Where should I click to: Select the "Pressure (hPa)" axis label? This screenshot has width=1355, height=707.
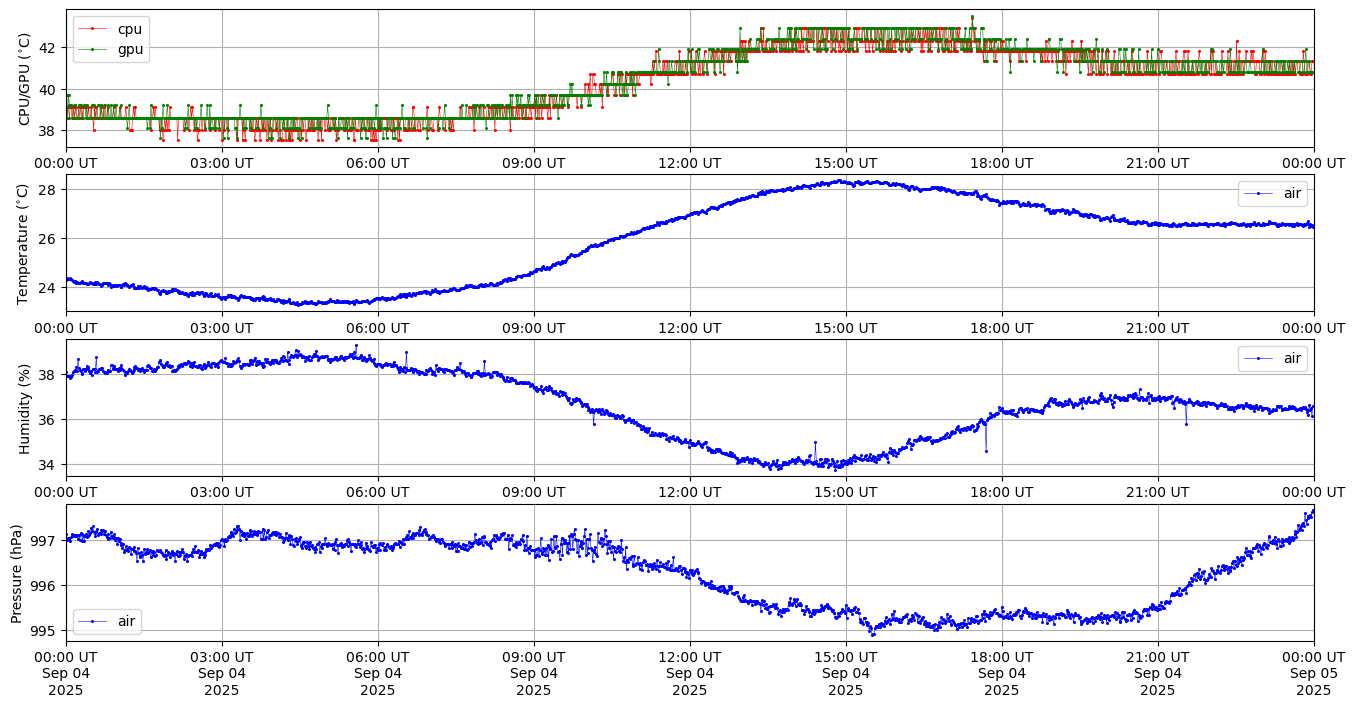[17, 573]
